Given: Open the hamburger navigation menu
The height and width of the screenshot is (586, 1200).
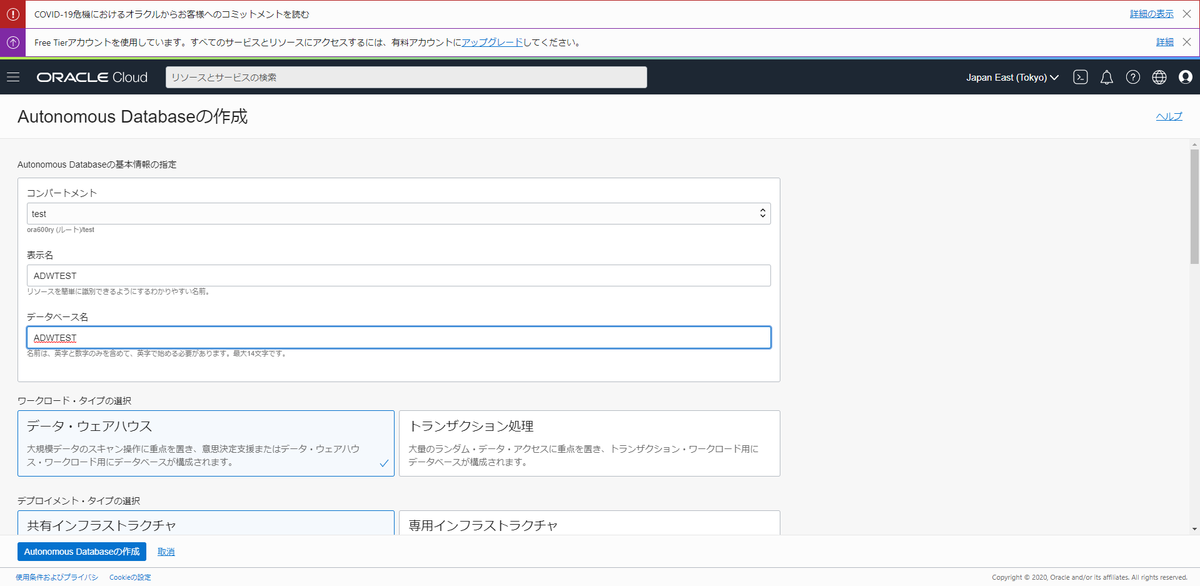Looking at the screenshot, I should (13, 77).
